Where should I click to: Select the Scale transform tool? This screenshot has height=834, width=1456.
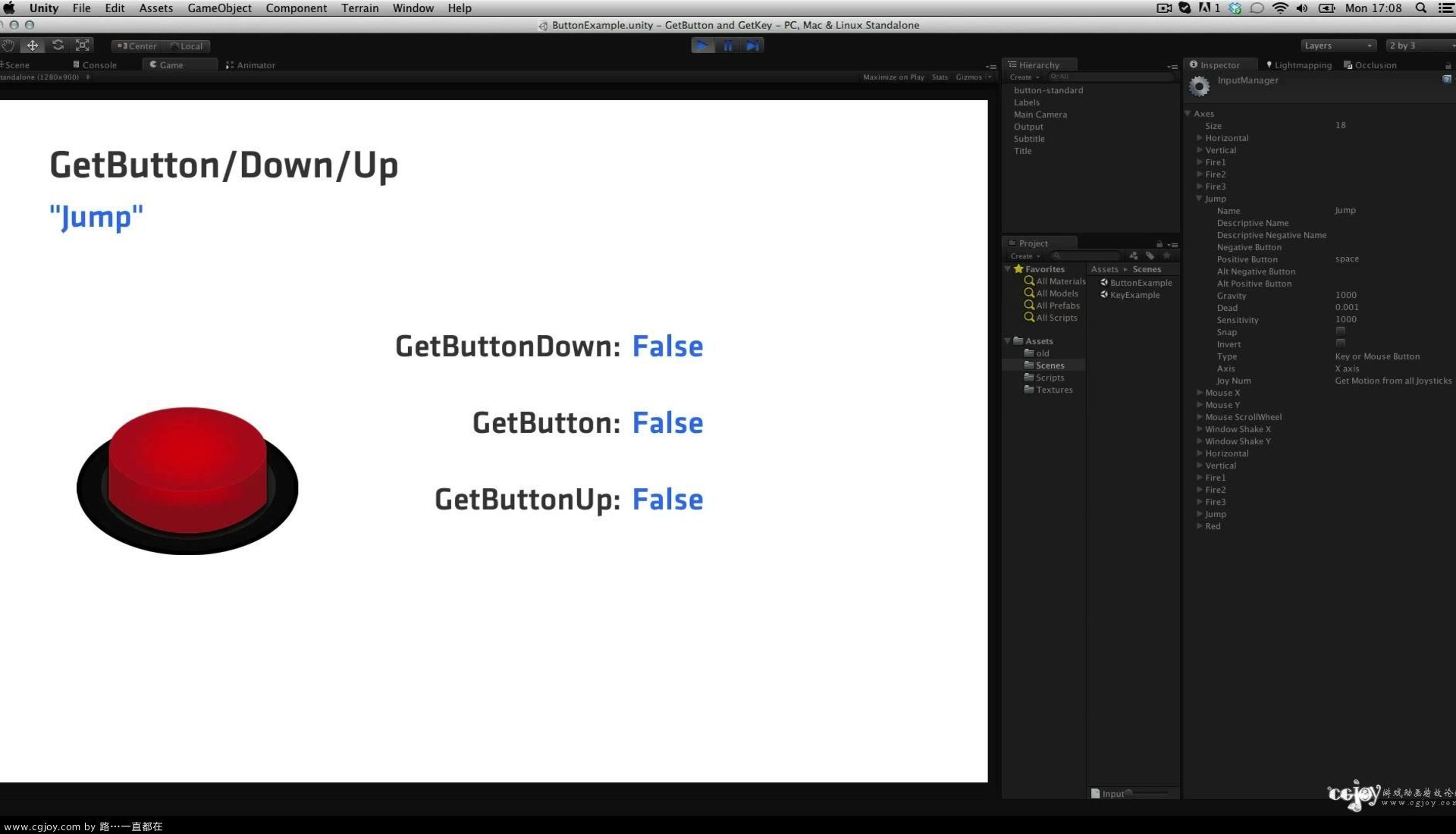pyautogui.click(x=83, y=45)
